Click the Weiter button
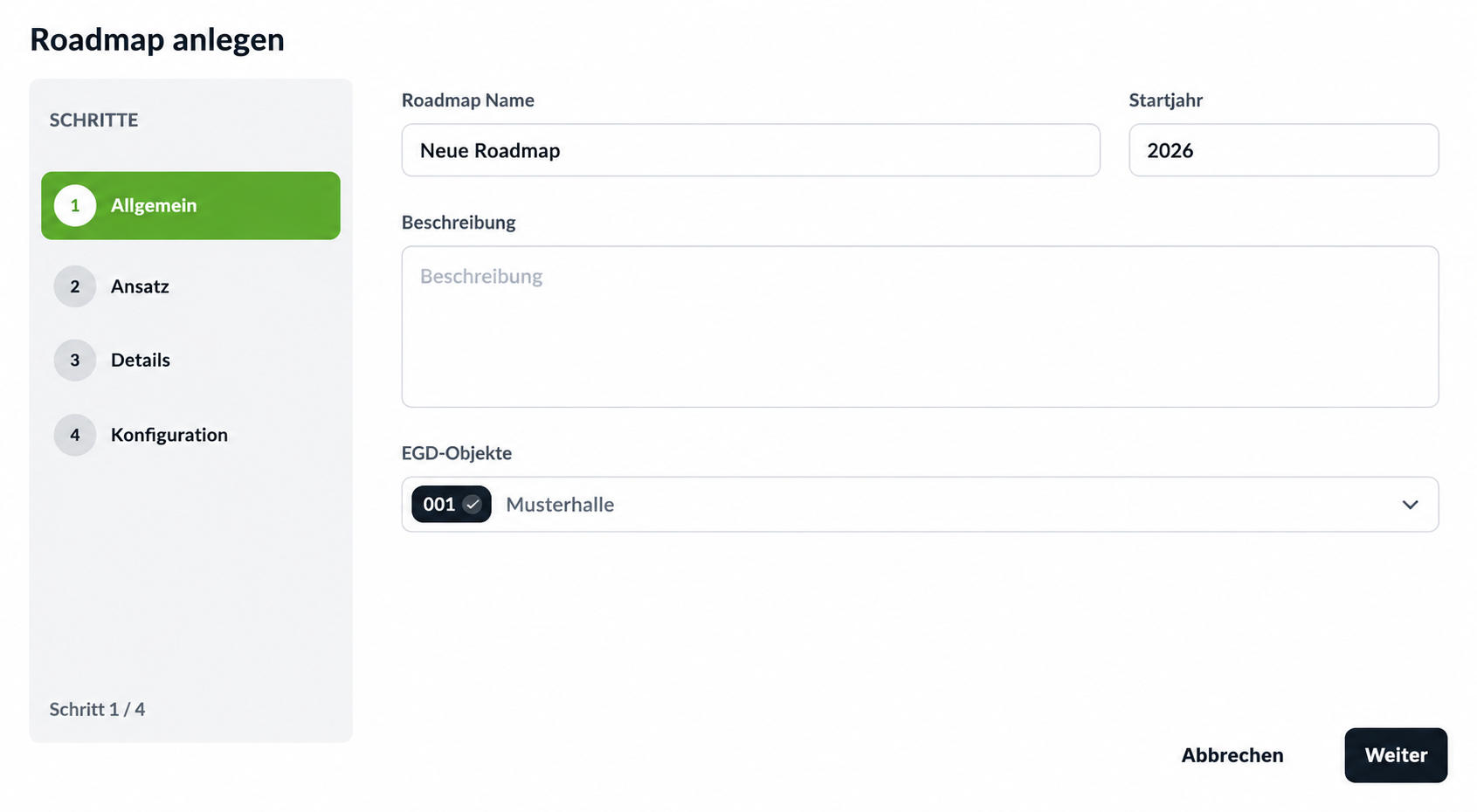 click(1396, 755)
